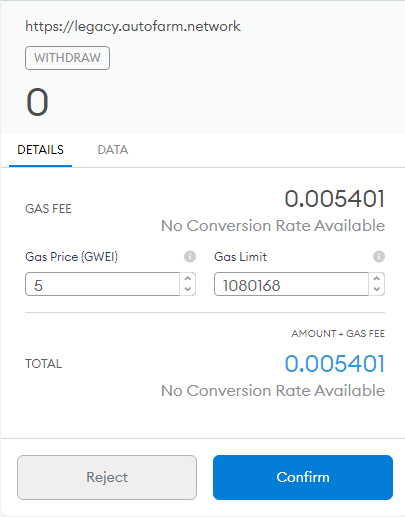Click the Gas Price info icon
This screenshot has height=517, width=405.
(190, 257)
